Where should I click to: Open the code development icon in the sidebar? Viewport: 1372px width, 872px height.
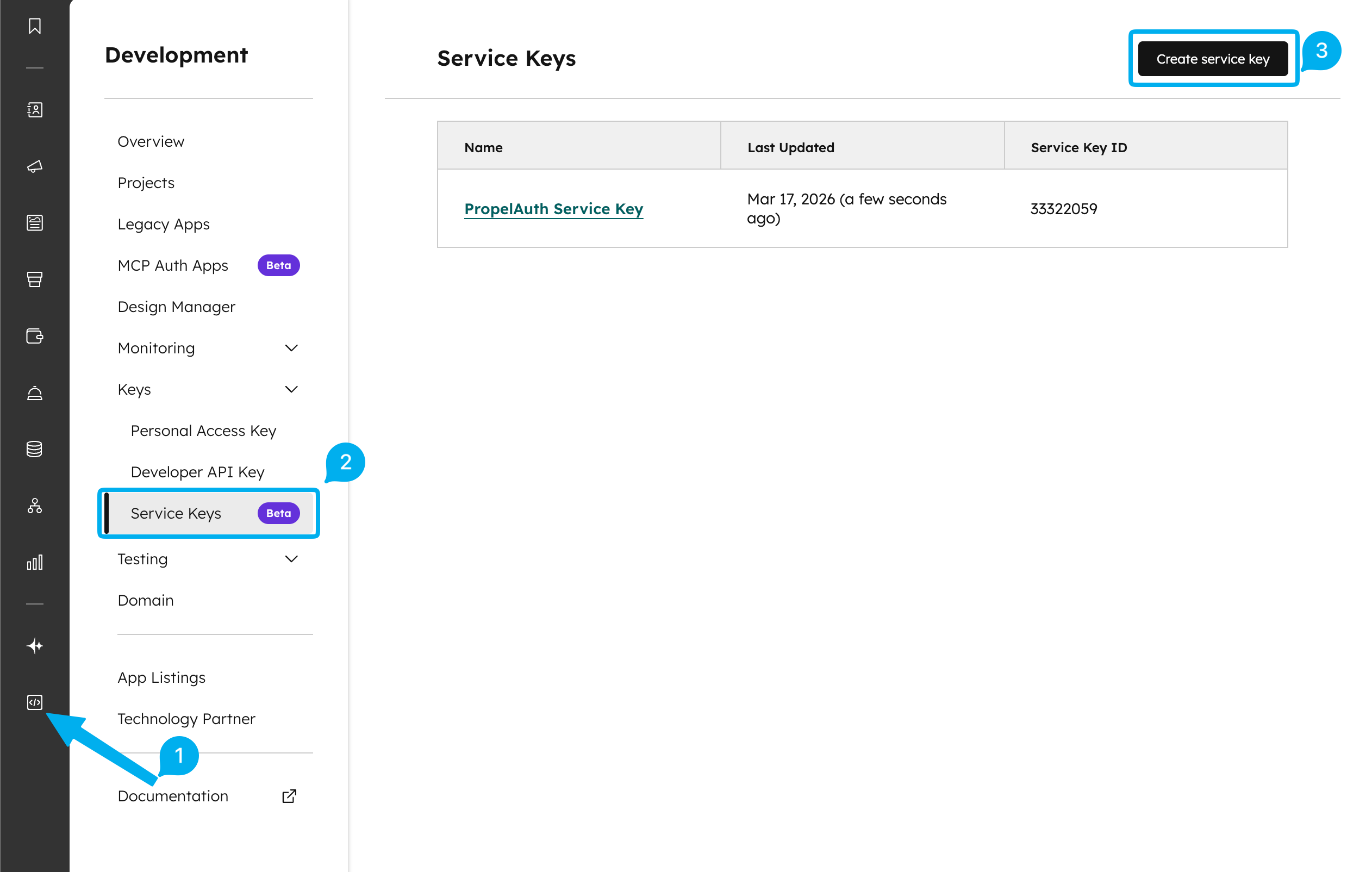(x=34, y=702)
